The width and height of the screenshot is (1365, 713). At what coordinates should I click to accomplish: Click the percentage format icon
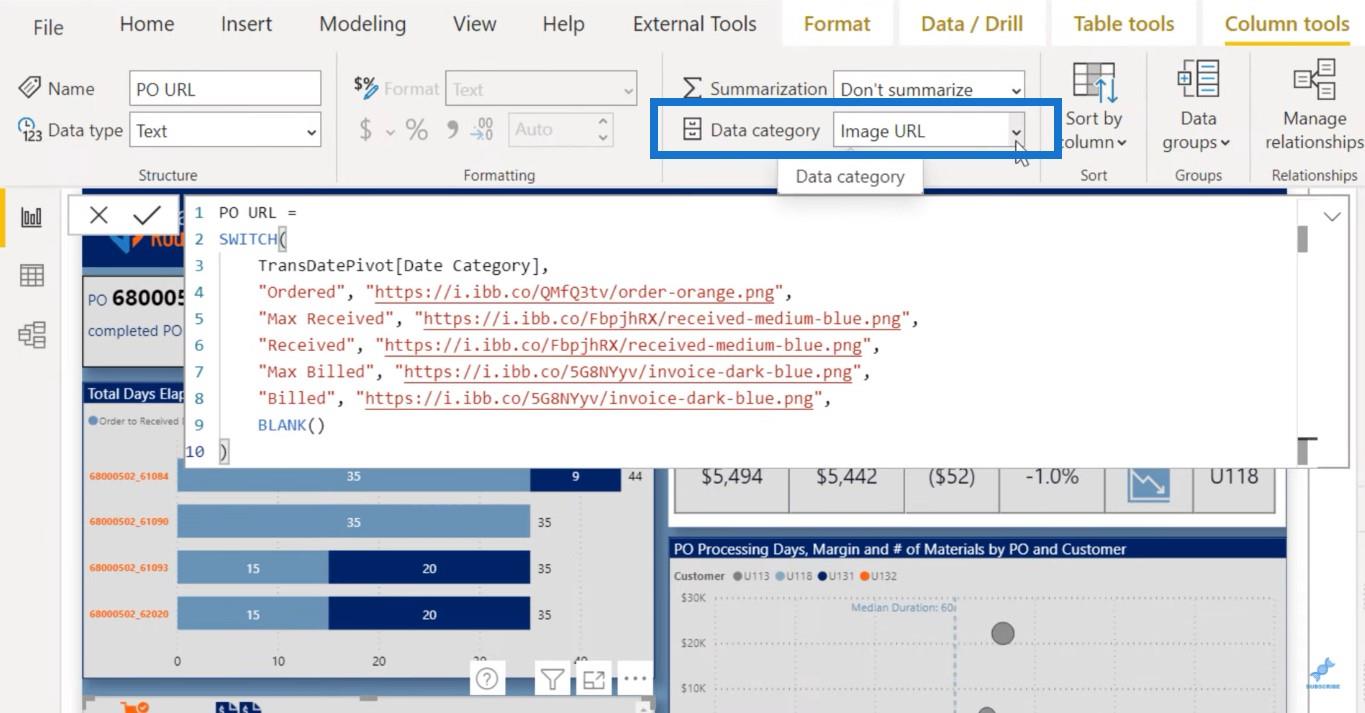[x=416, y=130]
